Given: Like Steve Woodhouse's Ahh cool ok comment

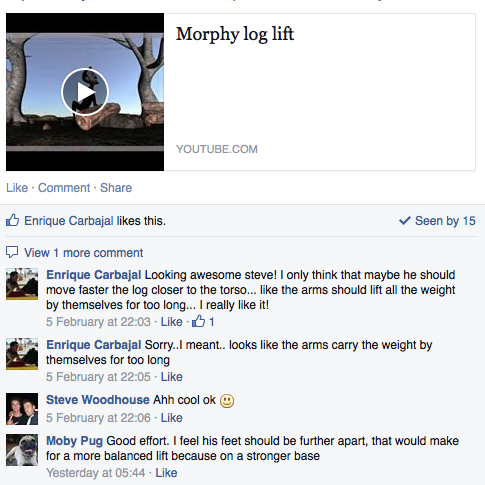Looking at the screenshot, I should 172,418.
